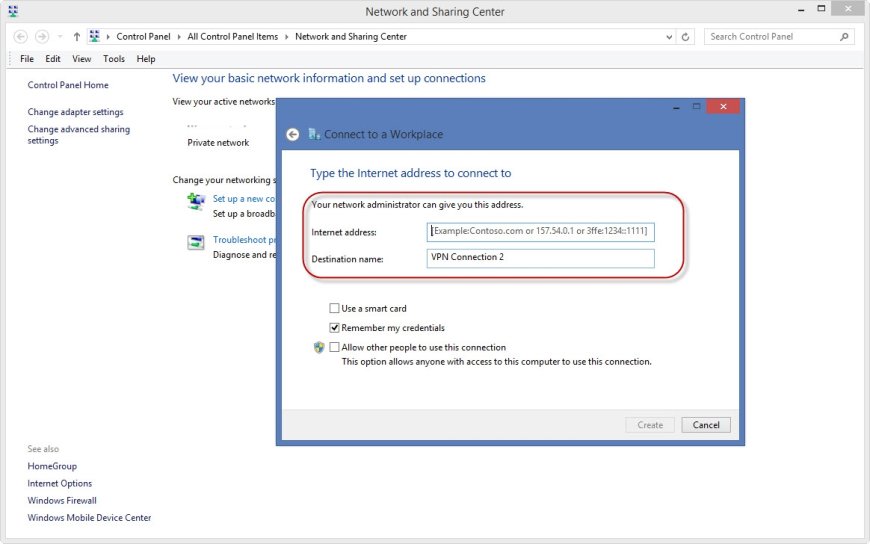The width and height of the screenshot is (870, 544).
Task: Click the search magnifier icon
Action: pyautogui.click(x=844, y=37)
